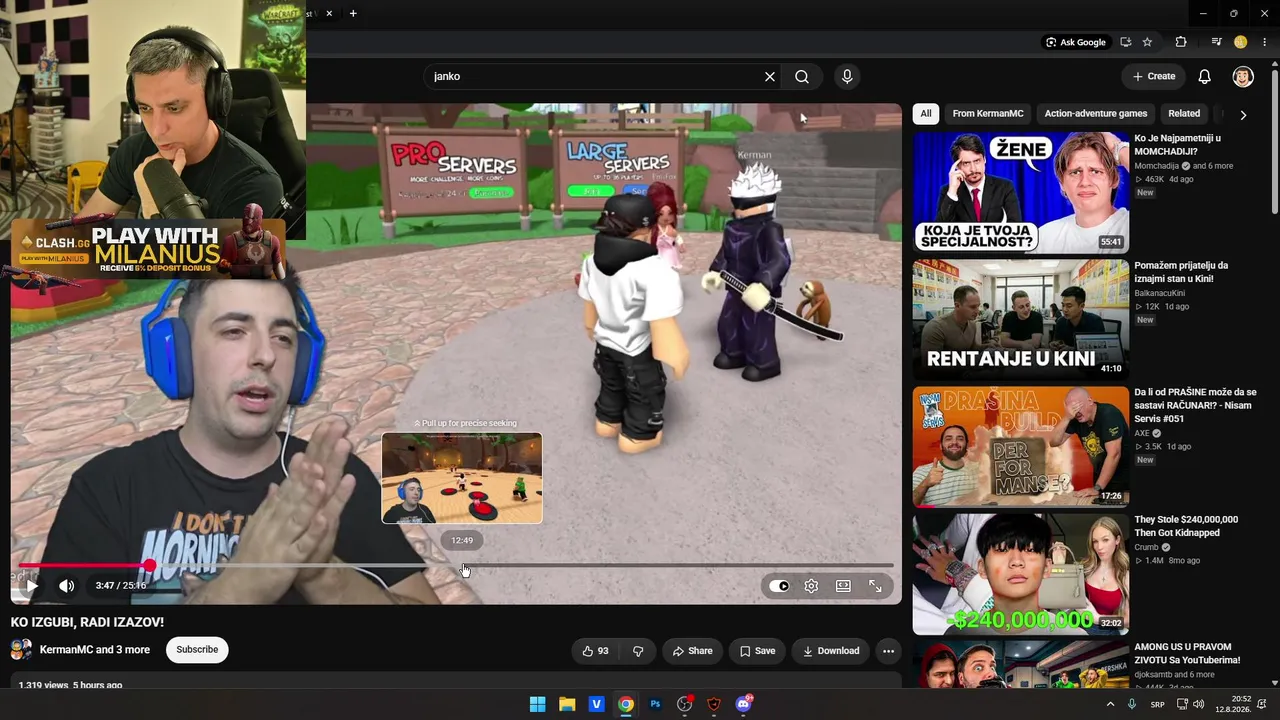The height and width of the screenshot is (720, 1280).
Task: Seek the video progress bar at 12:49
Action: pos(462,566)
